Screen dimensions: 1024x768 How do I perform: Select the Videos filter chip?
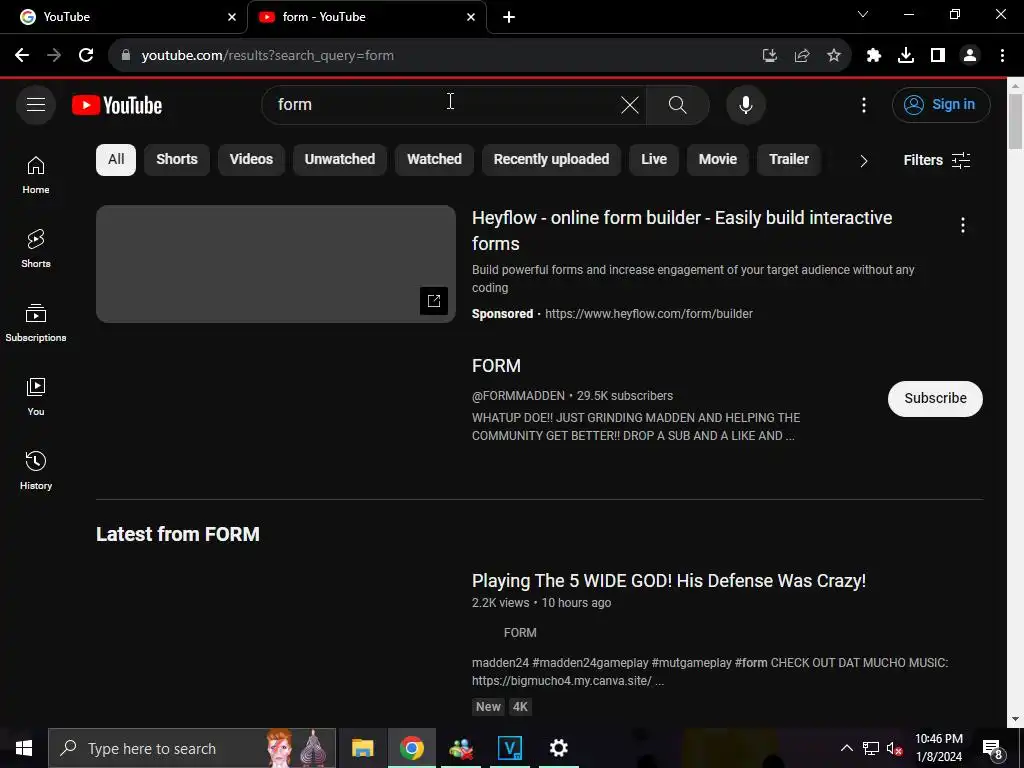tap(251, 160)
